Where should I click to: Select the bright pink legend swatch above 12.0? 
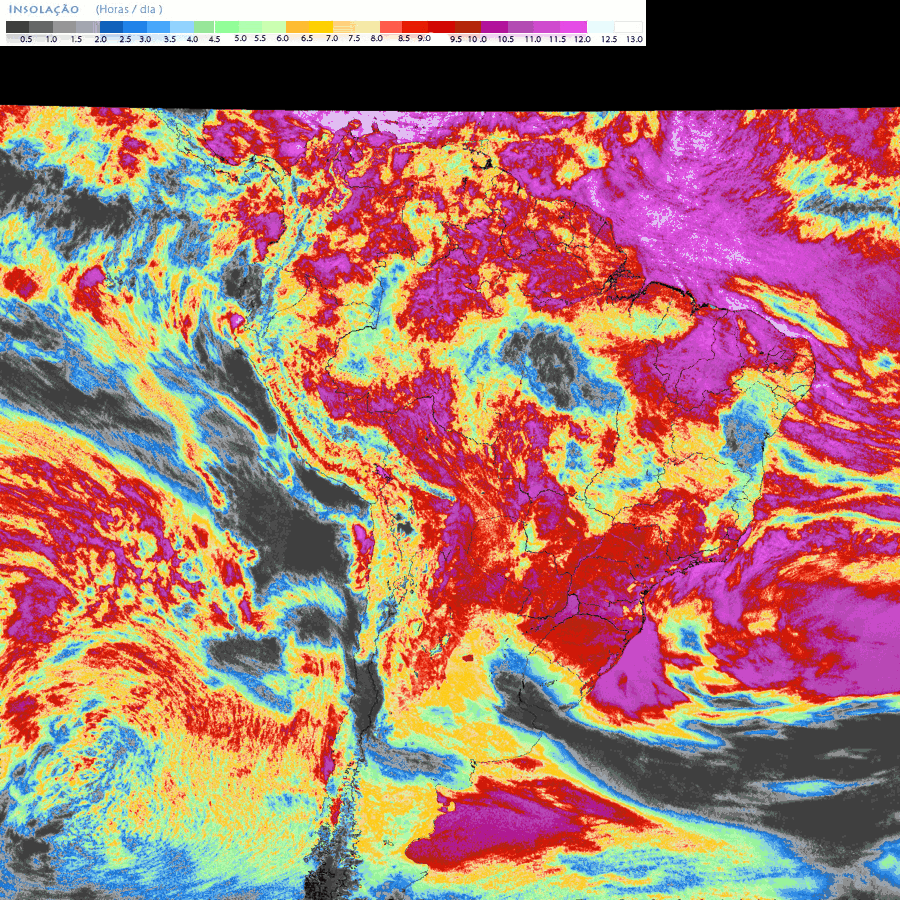click(573, 27)
